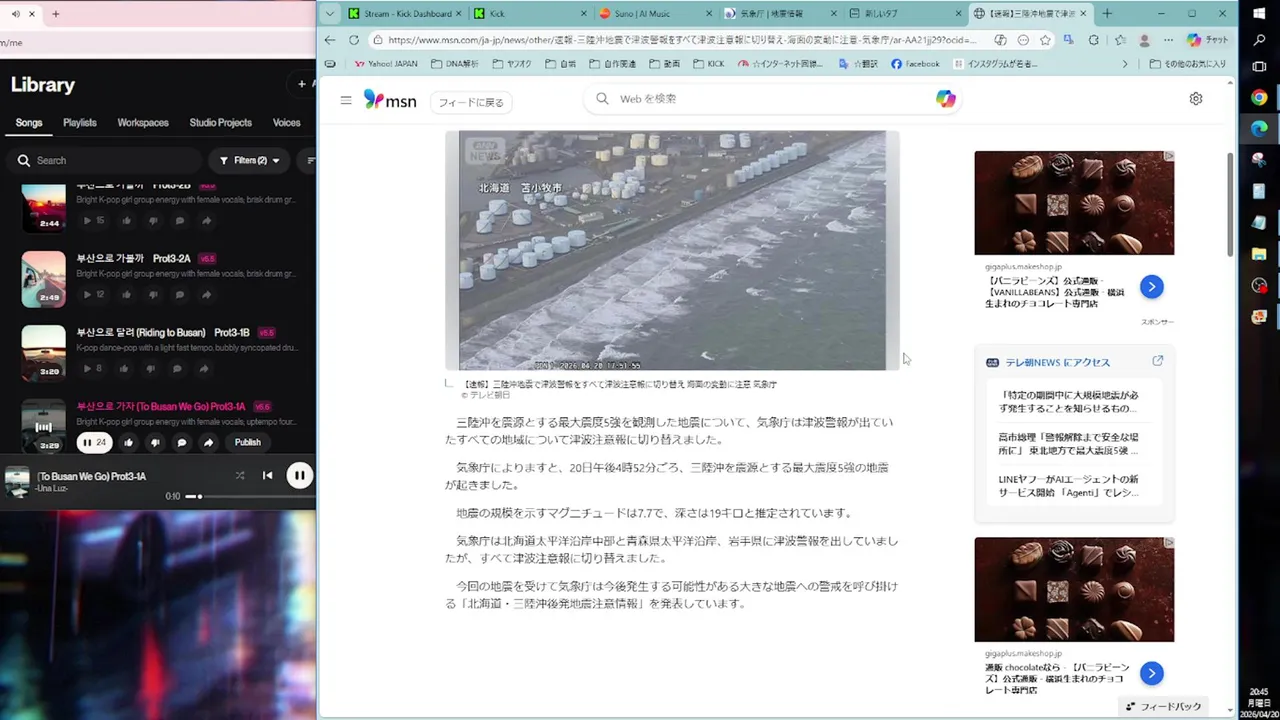This screenshot has height=720, width=1280.
Task: Open the Riding to Busan cover thumbnail
Action: click(43, 353)
